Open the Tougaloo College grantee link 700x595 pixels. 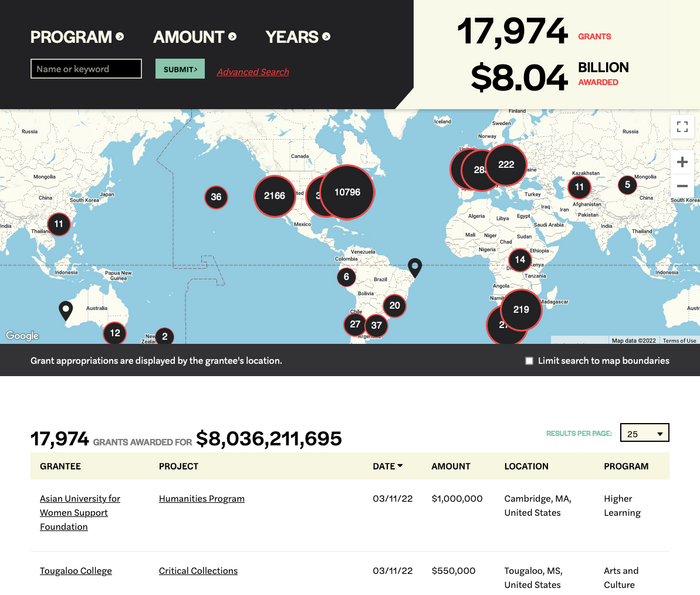(x=76, y=571)
